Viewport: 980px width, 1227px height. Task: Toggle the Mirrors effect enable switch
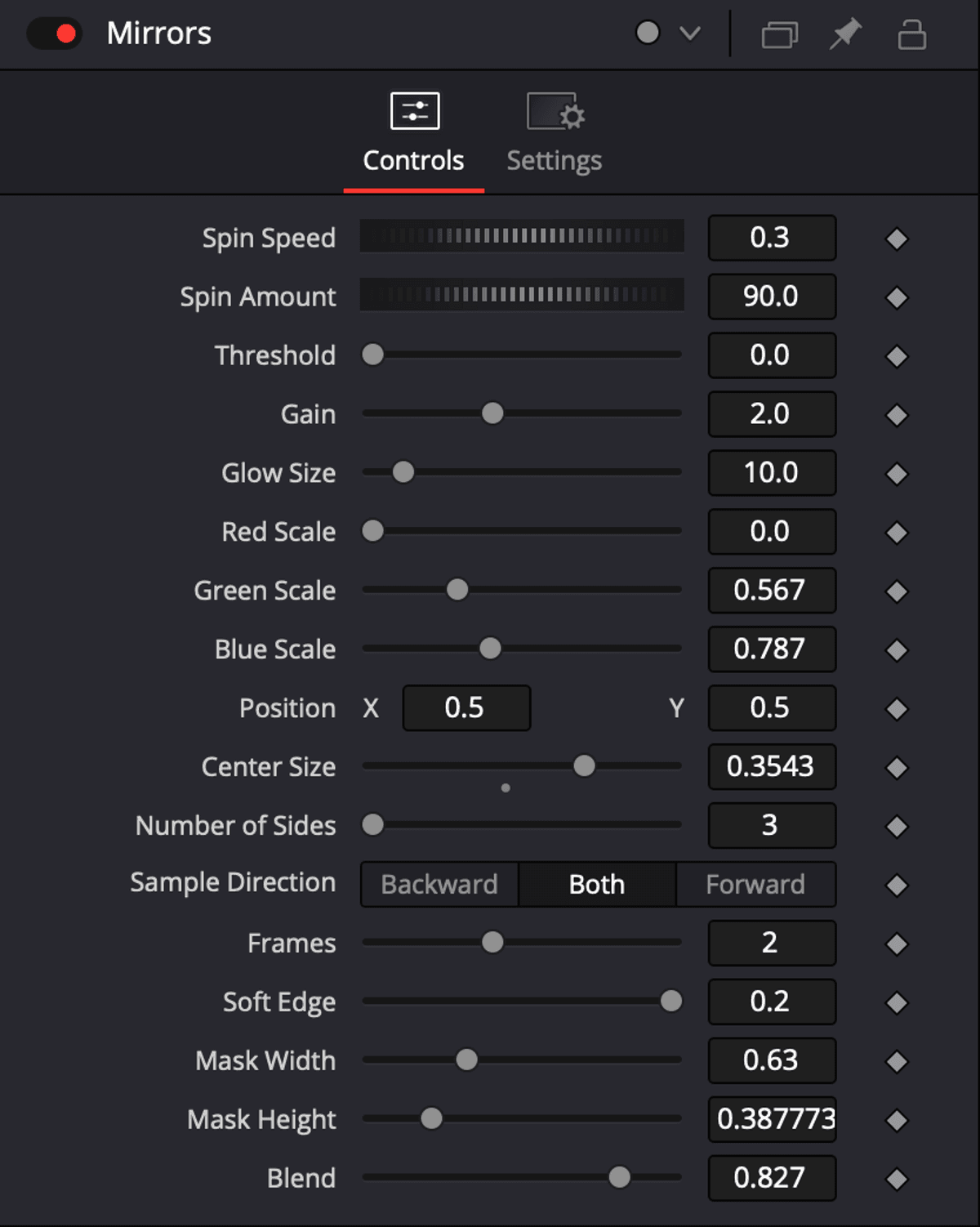coord(54,34)
